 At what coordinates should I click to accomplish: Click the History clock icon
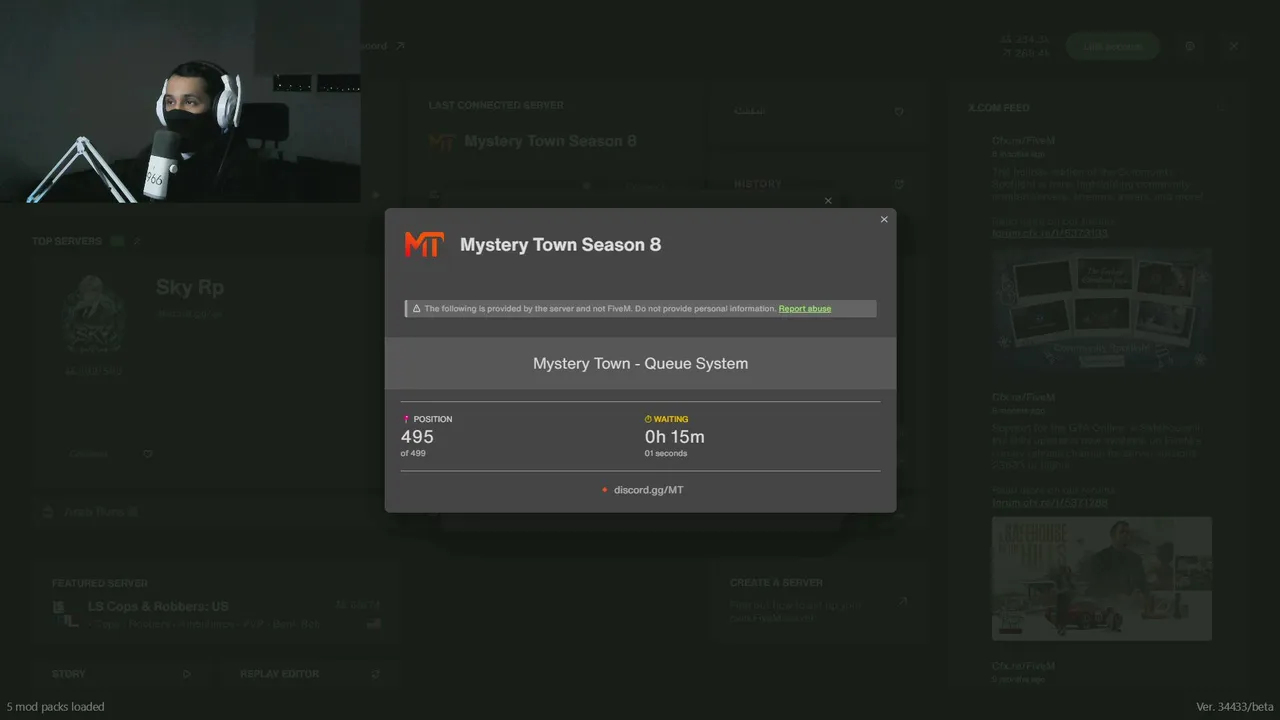click(x=899, y=184)
